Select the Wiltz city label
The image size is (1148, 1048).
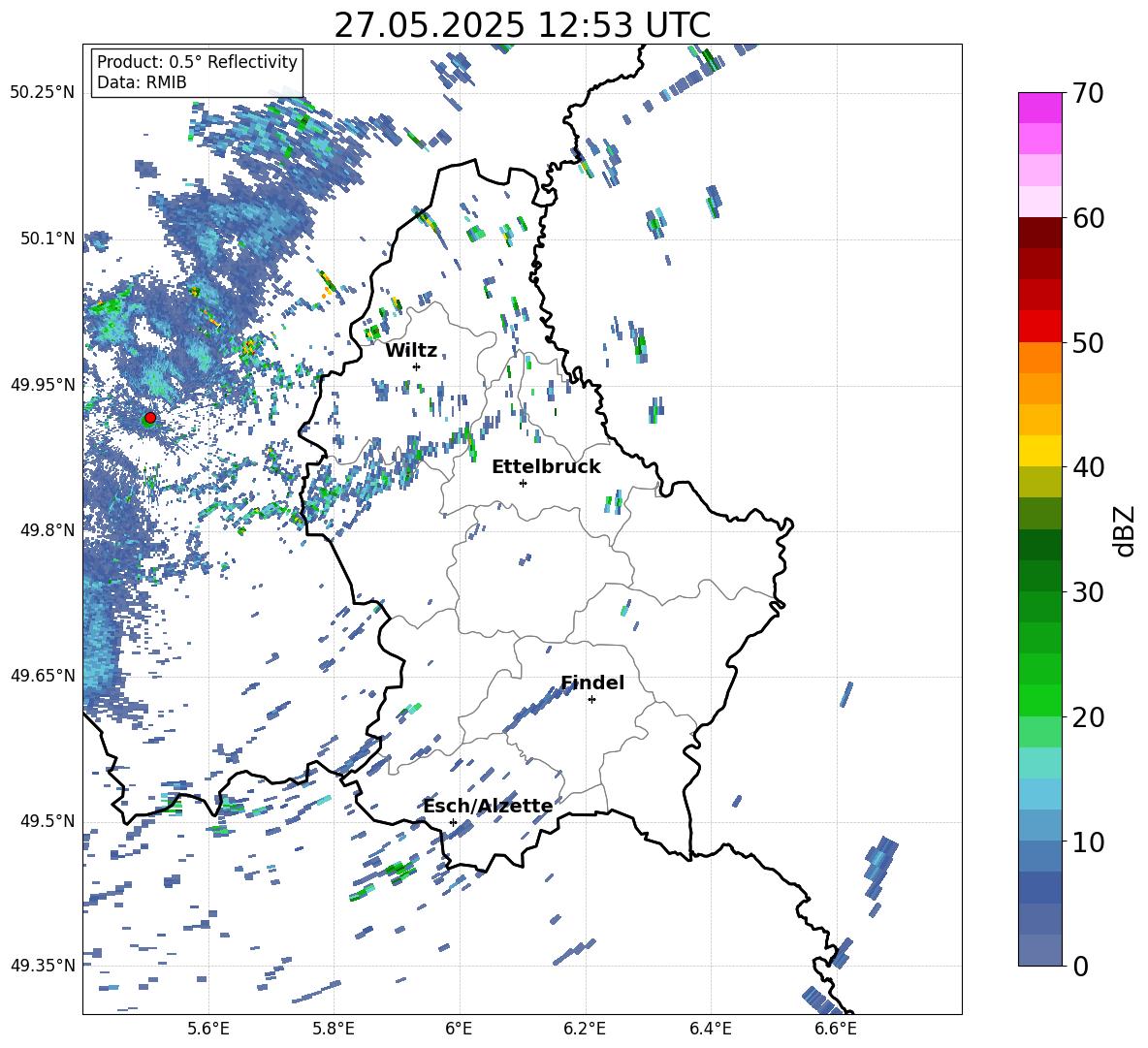411,351
